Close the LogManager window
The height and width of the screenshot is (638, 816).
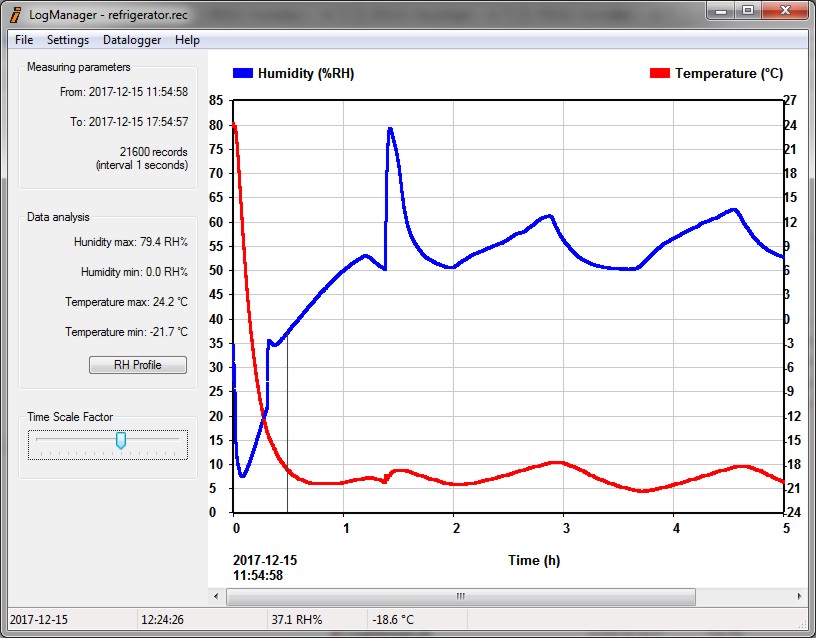[x=782, y=10]
